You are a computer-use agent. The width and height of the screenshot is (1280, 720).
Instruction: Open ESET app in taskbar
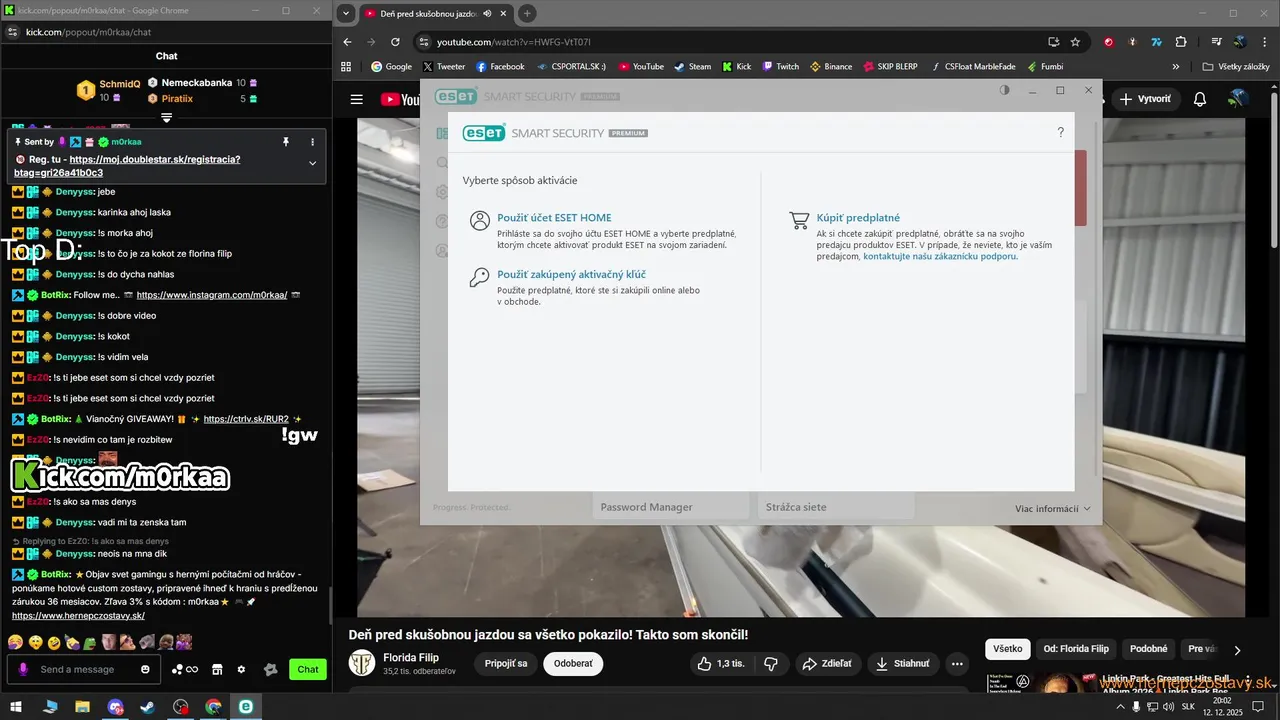[245, 706]
